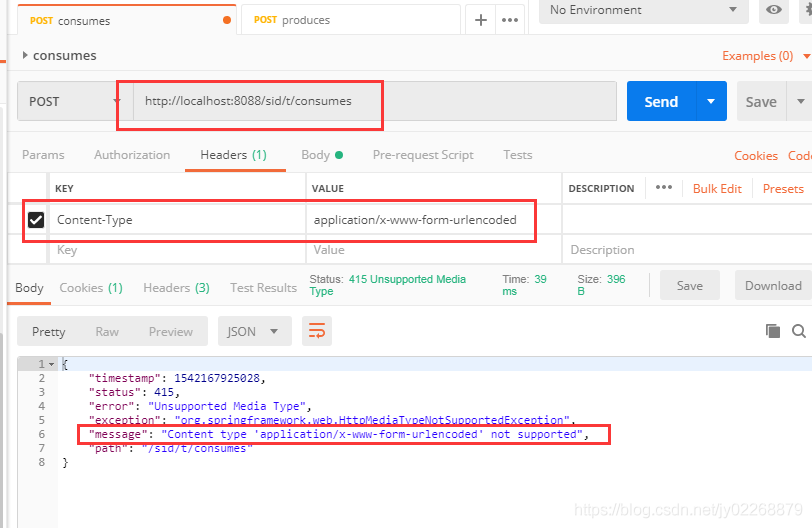
Task: Uncheck the Content-Type header checkbox
Action: [x=36, y=219]
